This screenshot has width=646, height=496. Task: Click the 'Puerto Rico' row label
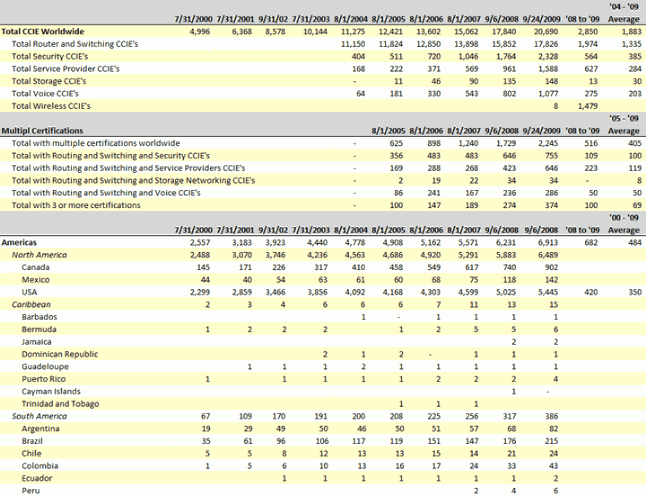pos(44,379)
